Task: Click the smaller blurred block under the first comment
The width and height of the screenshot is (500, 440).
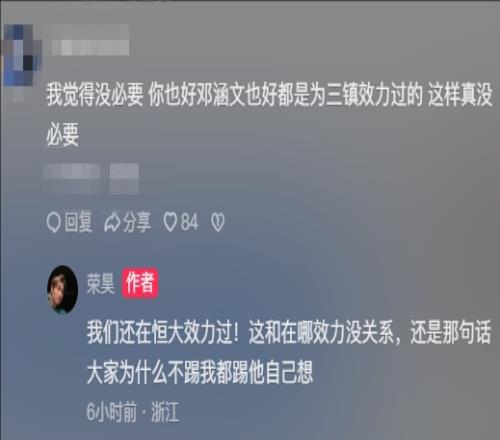Action: (x=124, y=178)
